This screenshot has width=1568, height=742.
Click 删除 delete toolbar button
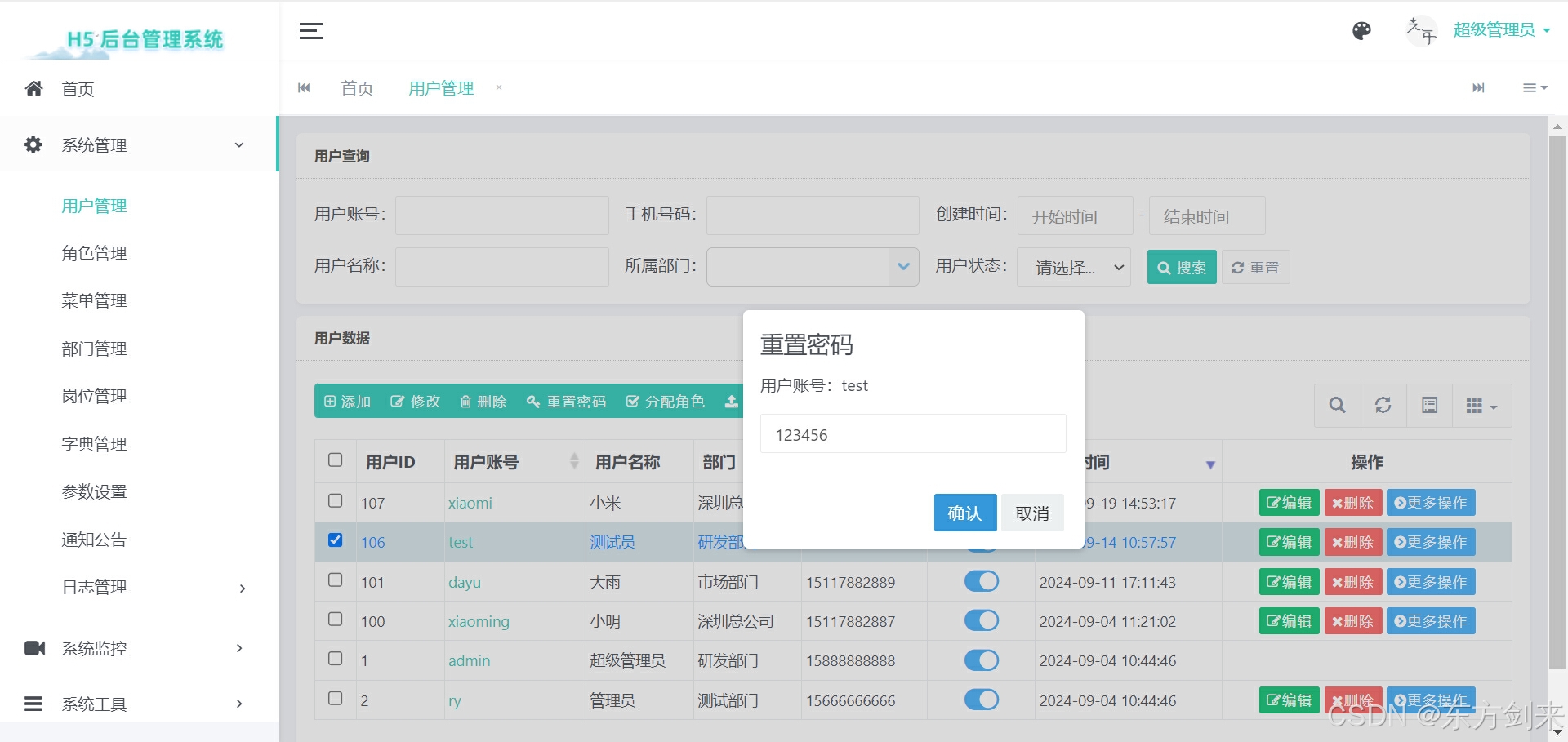tap(483, 402)
